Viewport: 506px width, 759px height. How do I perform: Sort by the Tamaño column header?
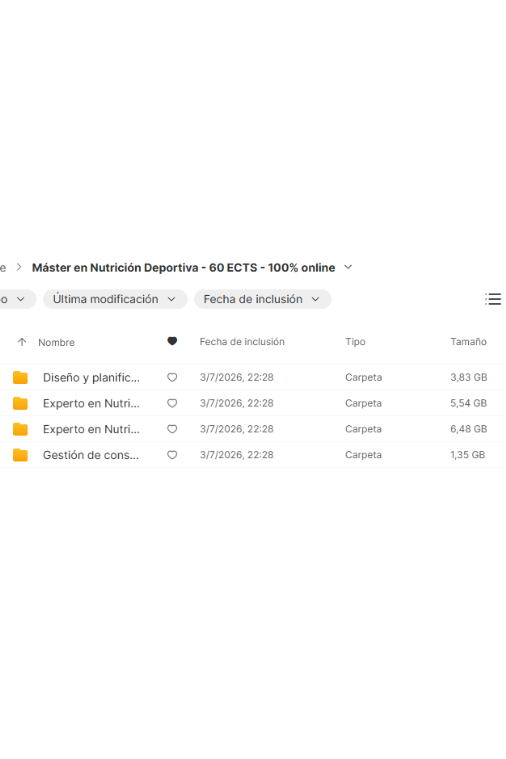[x=468, y=342]
